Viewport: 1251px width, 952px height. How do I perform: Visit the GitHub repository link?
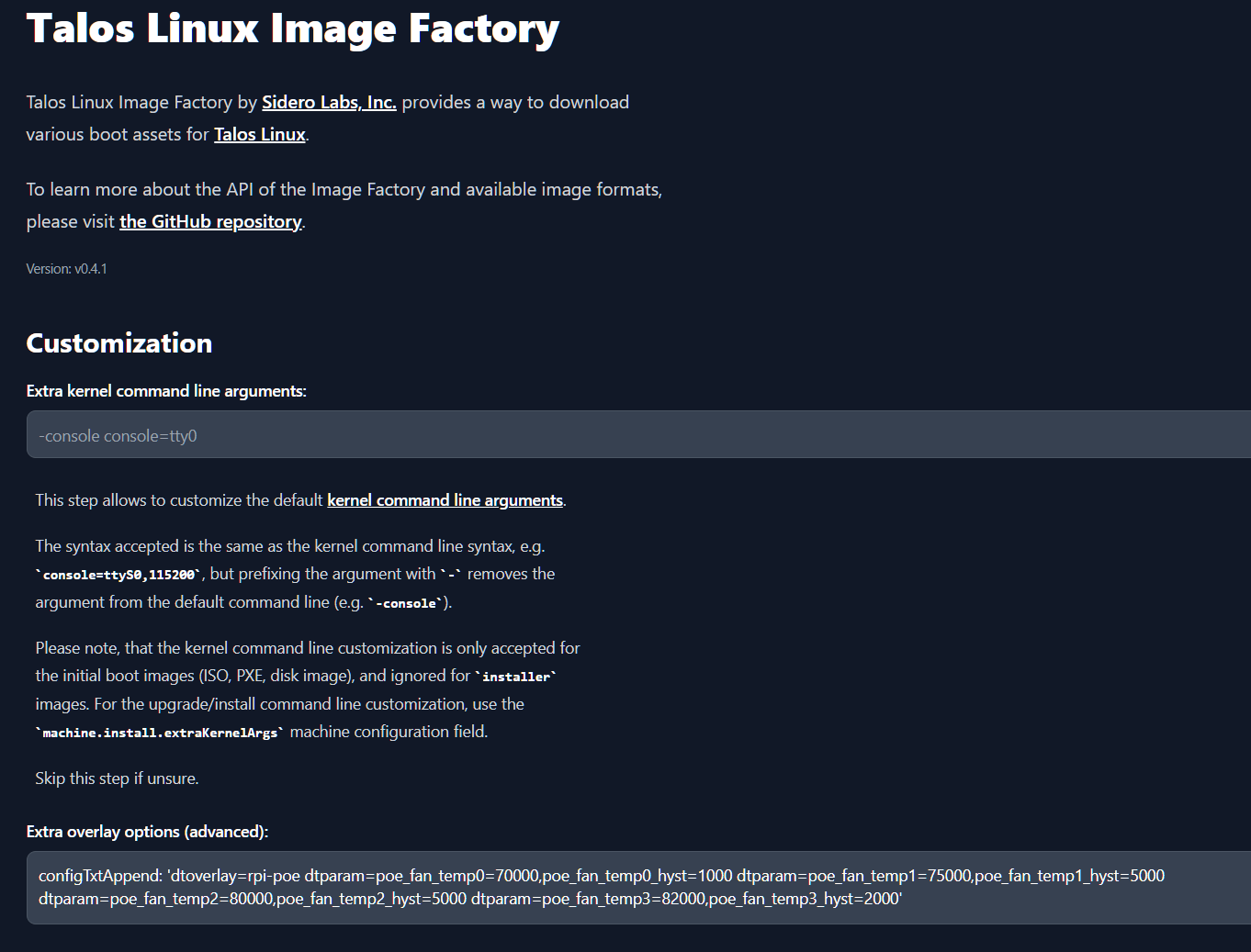209,221
